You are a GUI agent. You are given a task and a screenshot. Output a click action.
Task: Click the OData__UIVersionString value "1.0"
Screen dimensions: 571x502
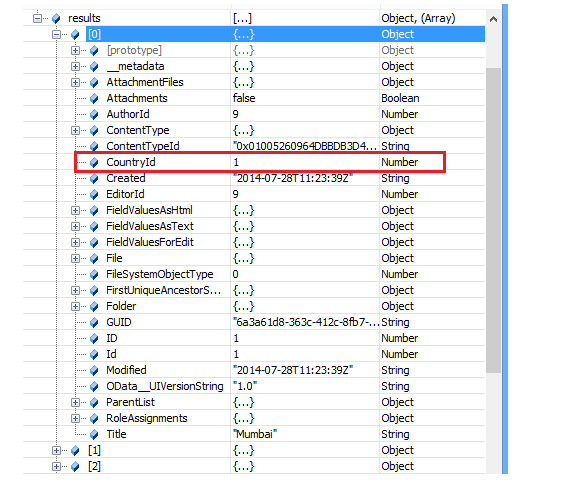click(245, 386)
